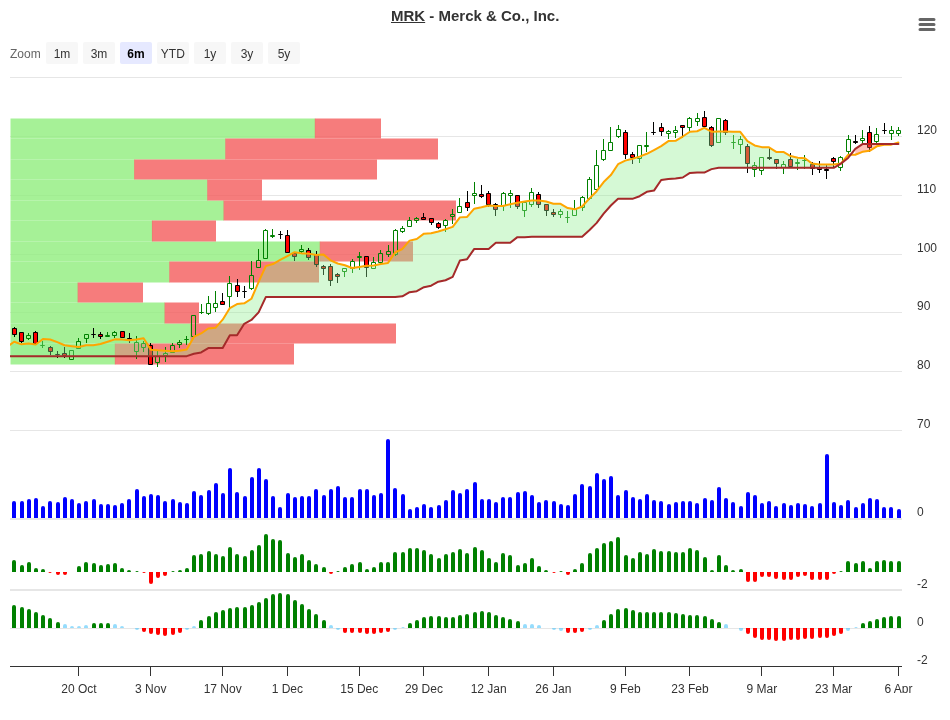Choose the 3y zoom range
The image size is (950, 720).
(247, 53)
